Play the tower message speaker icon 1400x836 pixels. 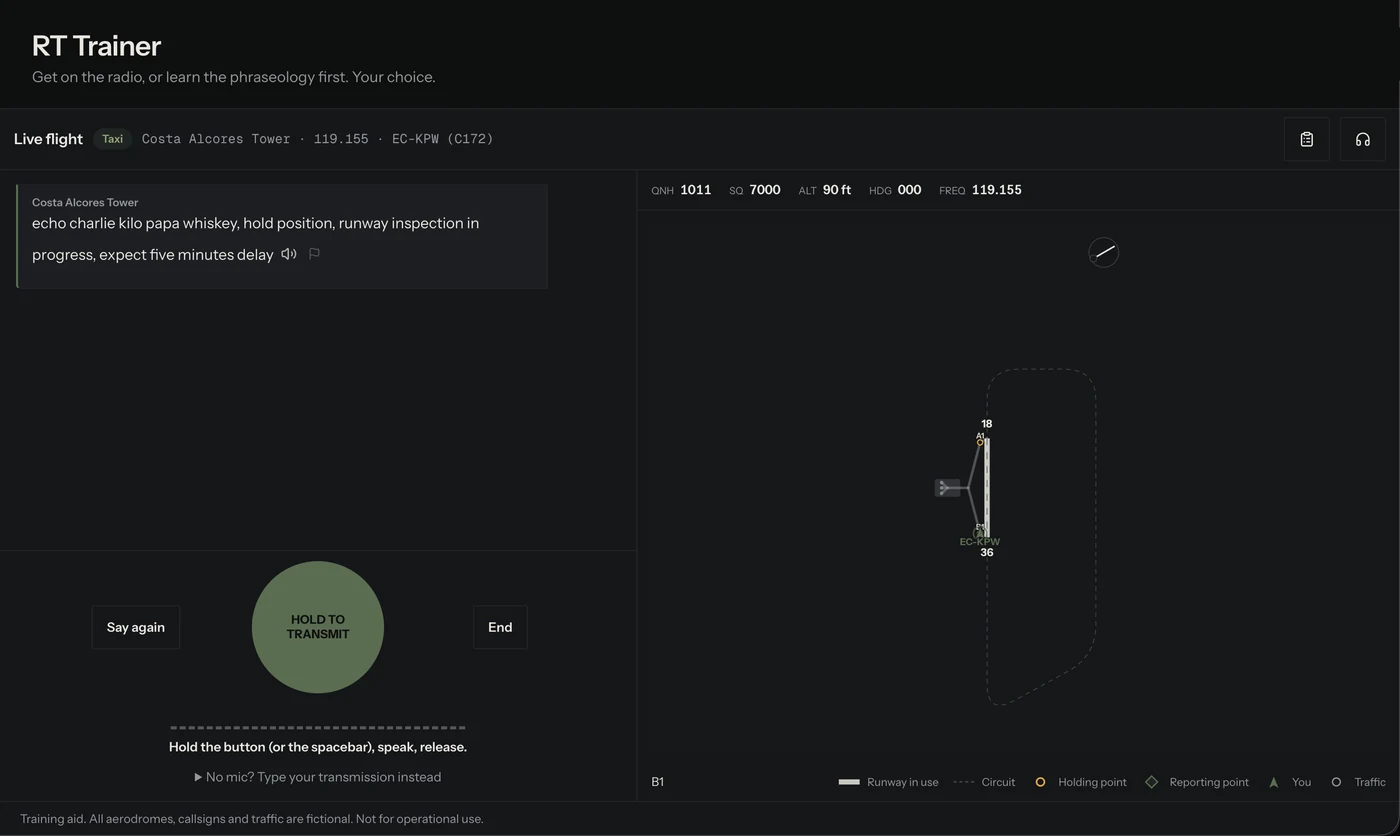pos(289,254)
